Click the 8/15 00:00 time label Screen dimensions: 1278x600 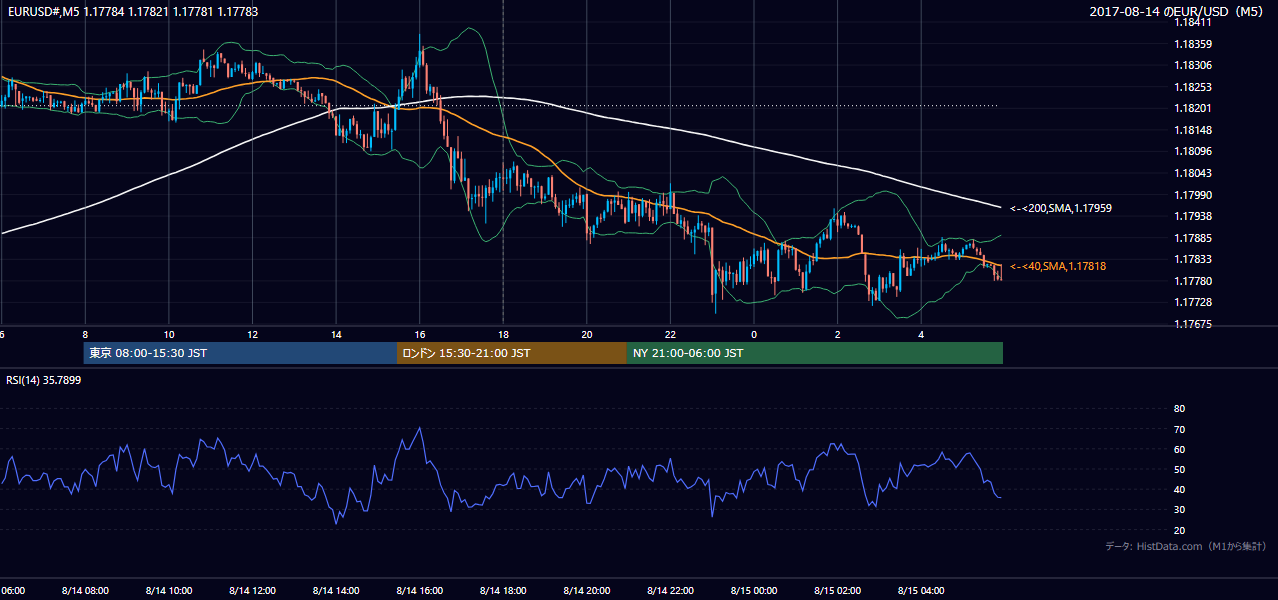[754, 590]
